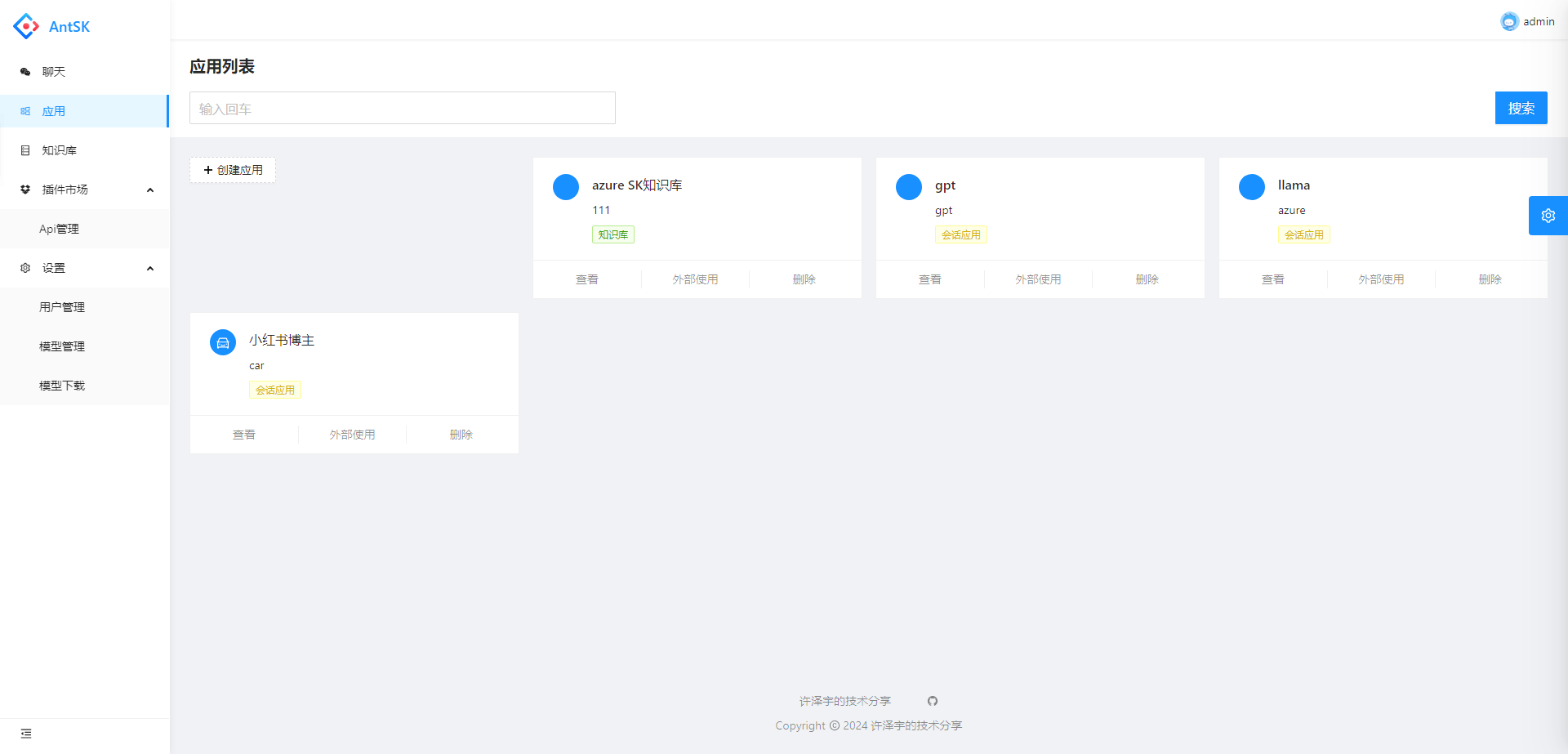Click 外部使用 on the llama card
Viewport: 1568px width, 754px height.
pos(1381,279)
